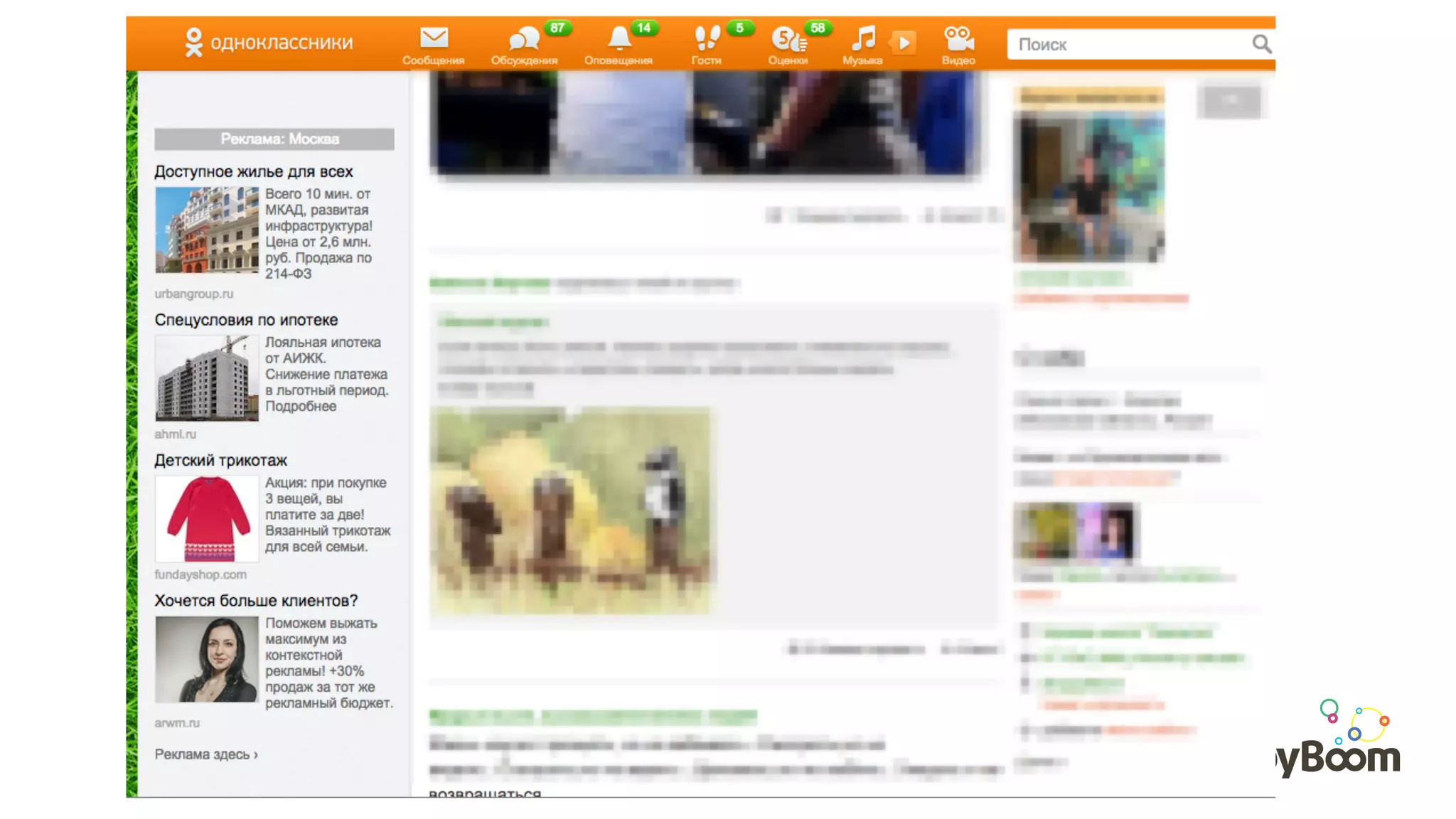This screenshot has height=819, width=1456.
Task: Open the urbangroup.ru ad source link
Action: coord(194,294)
